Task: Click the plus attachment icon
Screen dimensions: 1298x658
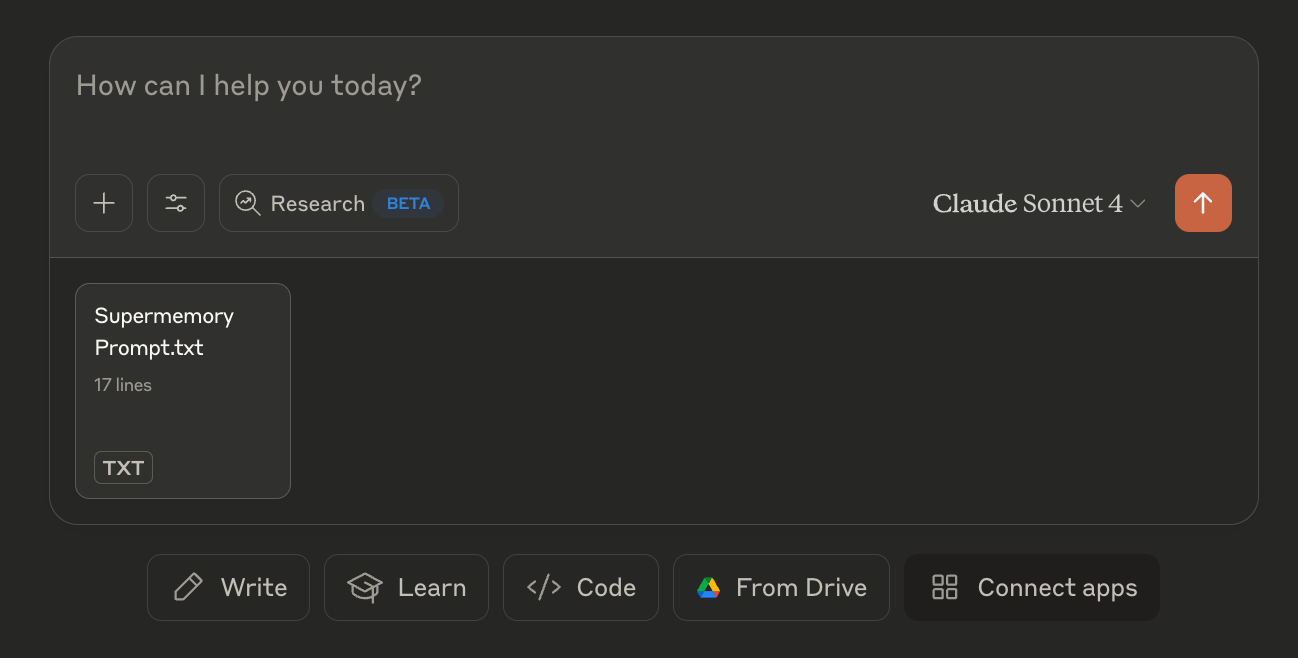Action: [104, 203]
